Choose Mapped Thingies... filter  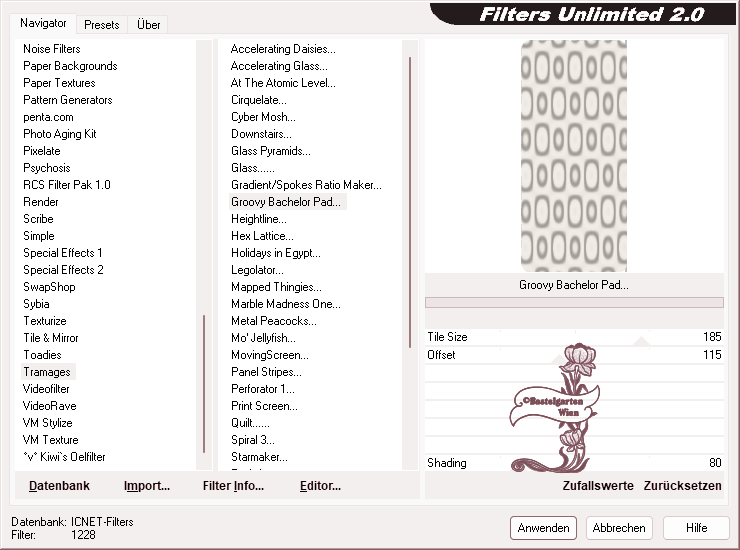click(276, 287)
